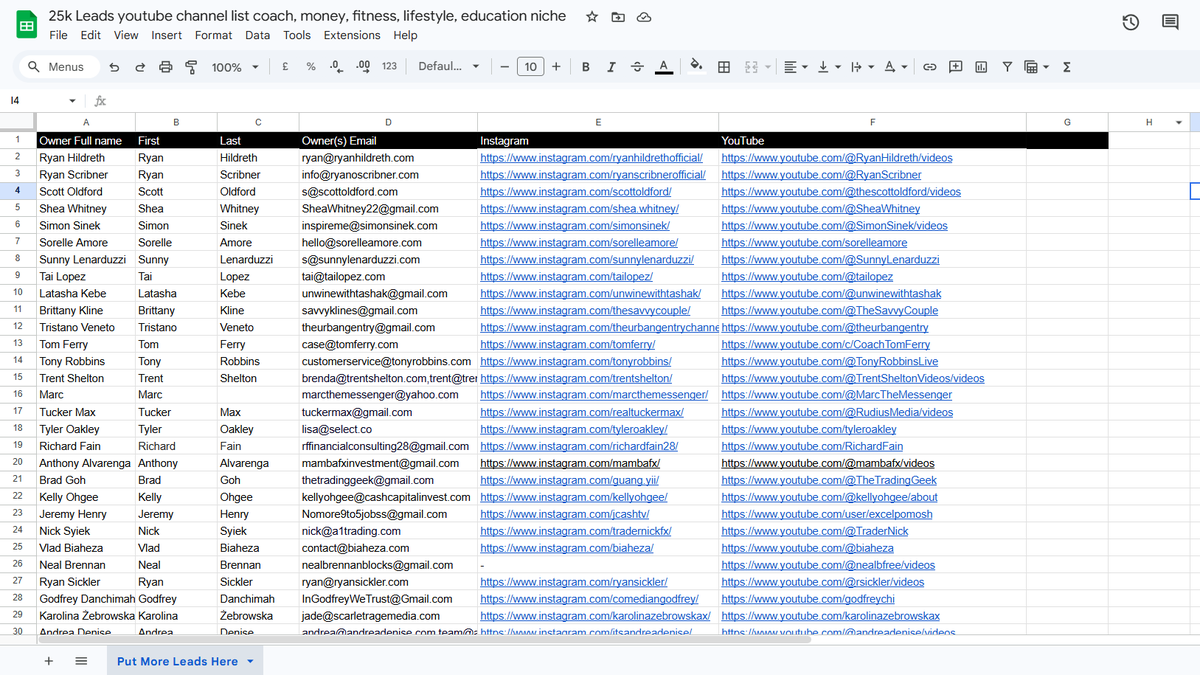Open the Format menu
1200x675 pixels.
[213, 35]
